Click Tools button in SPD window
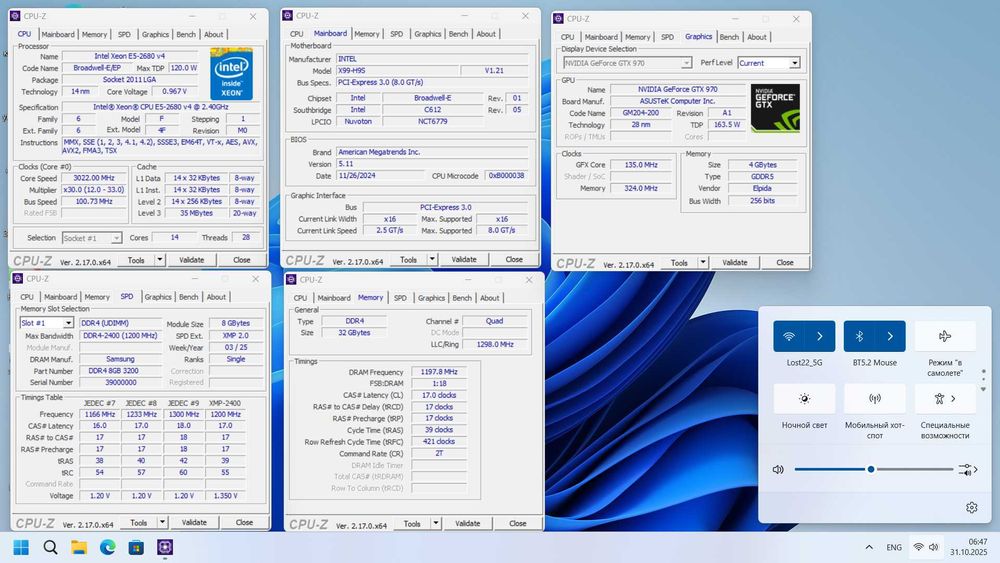Viewport: 1000px width, 563px height. (138, 522)
